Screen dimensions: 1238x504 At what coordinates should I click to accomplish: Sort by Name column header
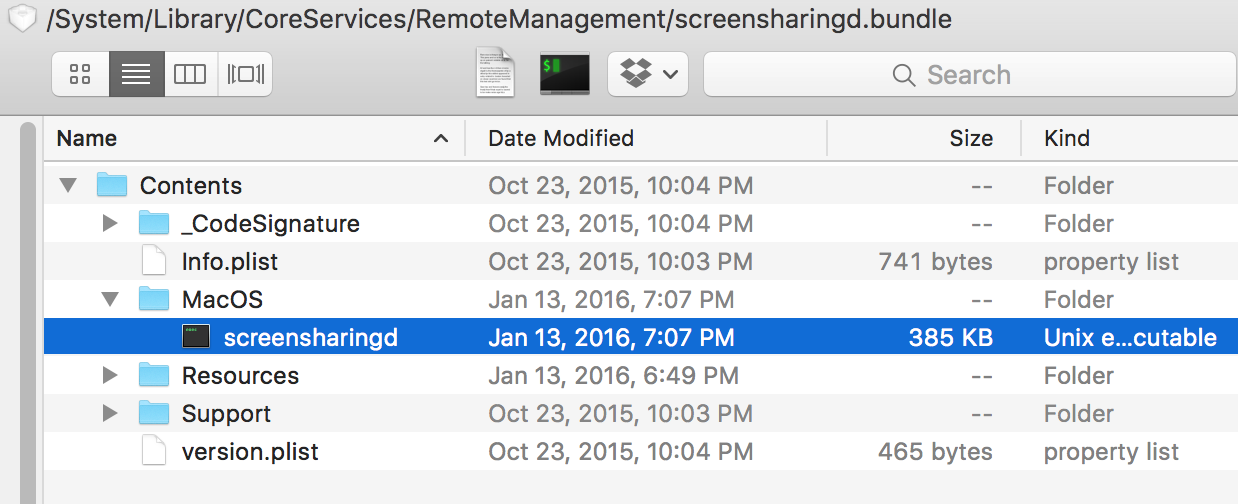(87, 138)
